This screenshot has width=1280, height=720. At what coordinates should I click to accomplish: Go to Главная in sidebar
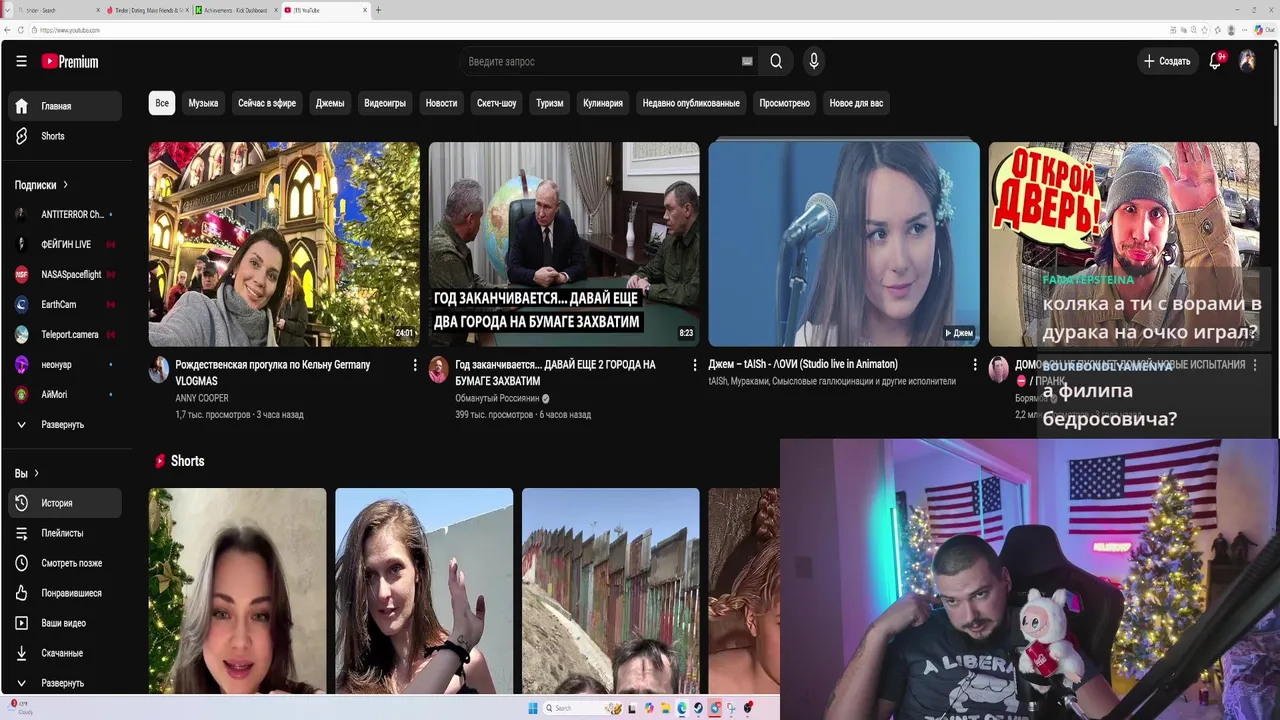click(65, 106)
